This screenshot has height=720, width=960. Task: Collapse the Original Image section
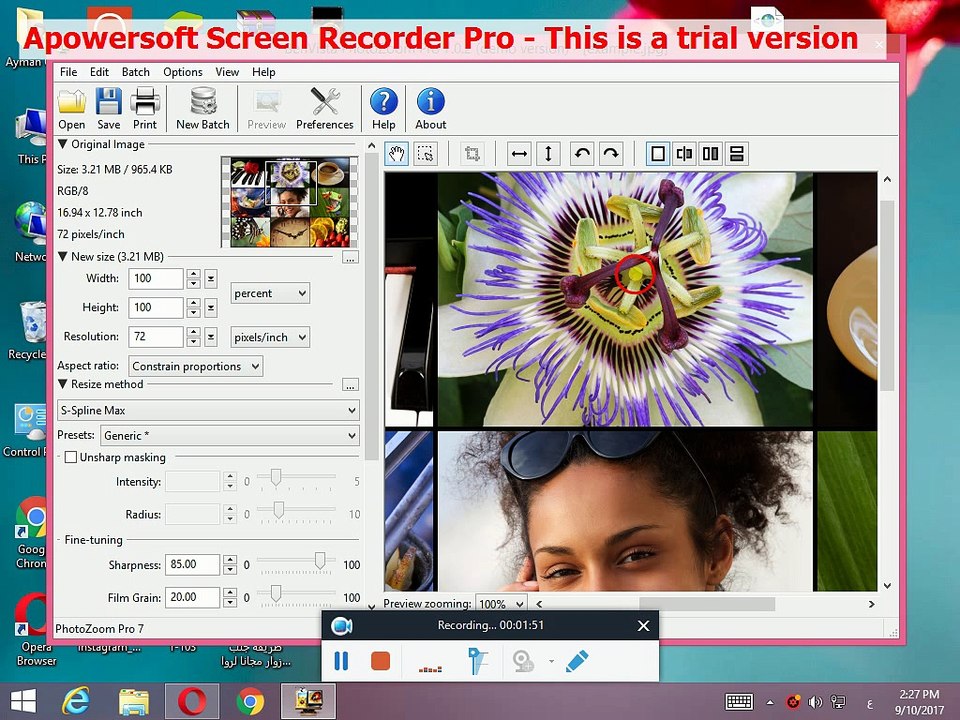click(62, 144)
